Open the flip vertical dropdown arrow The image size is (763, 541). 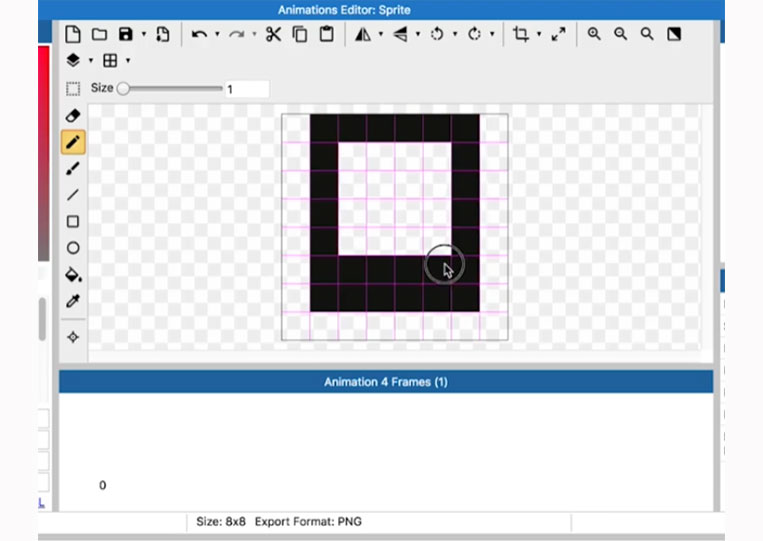pos(418,34)
